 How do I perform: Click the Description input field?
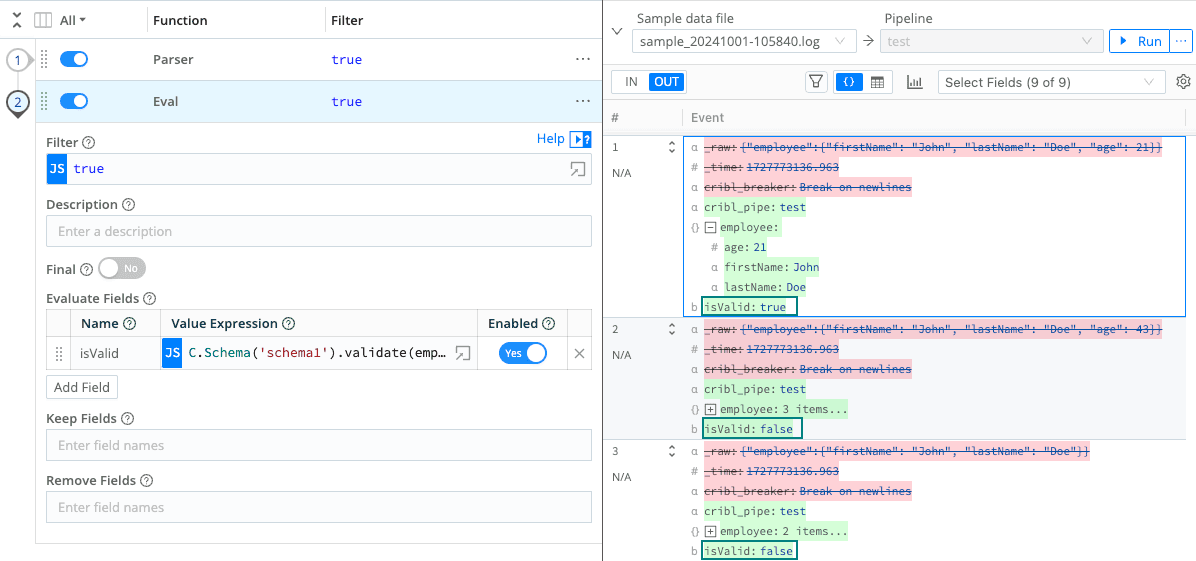(x=318, y=231)
